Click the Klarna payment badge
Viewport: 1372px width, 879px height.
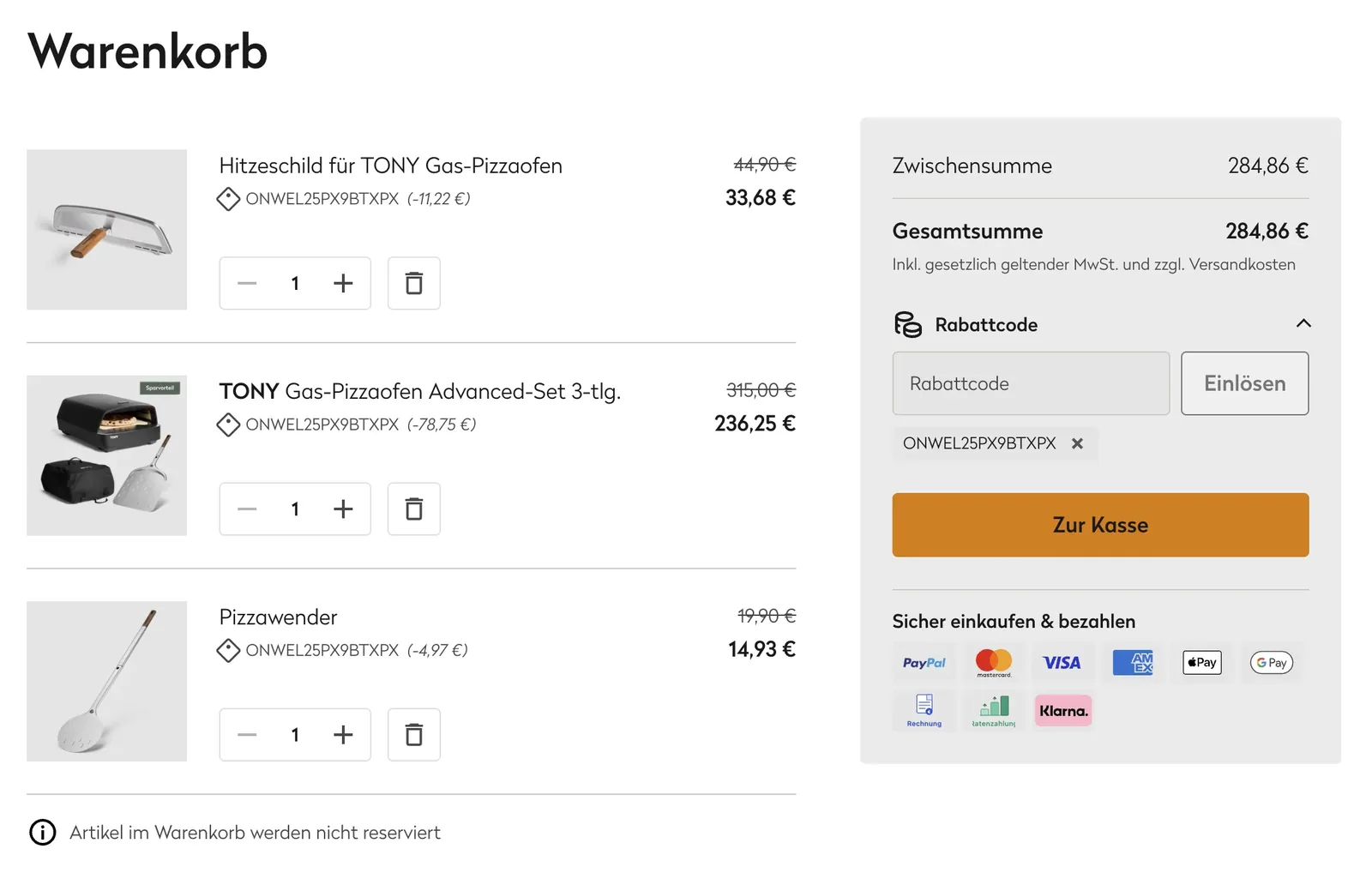coord(1063,711)
